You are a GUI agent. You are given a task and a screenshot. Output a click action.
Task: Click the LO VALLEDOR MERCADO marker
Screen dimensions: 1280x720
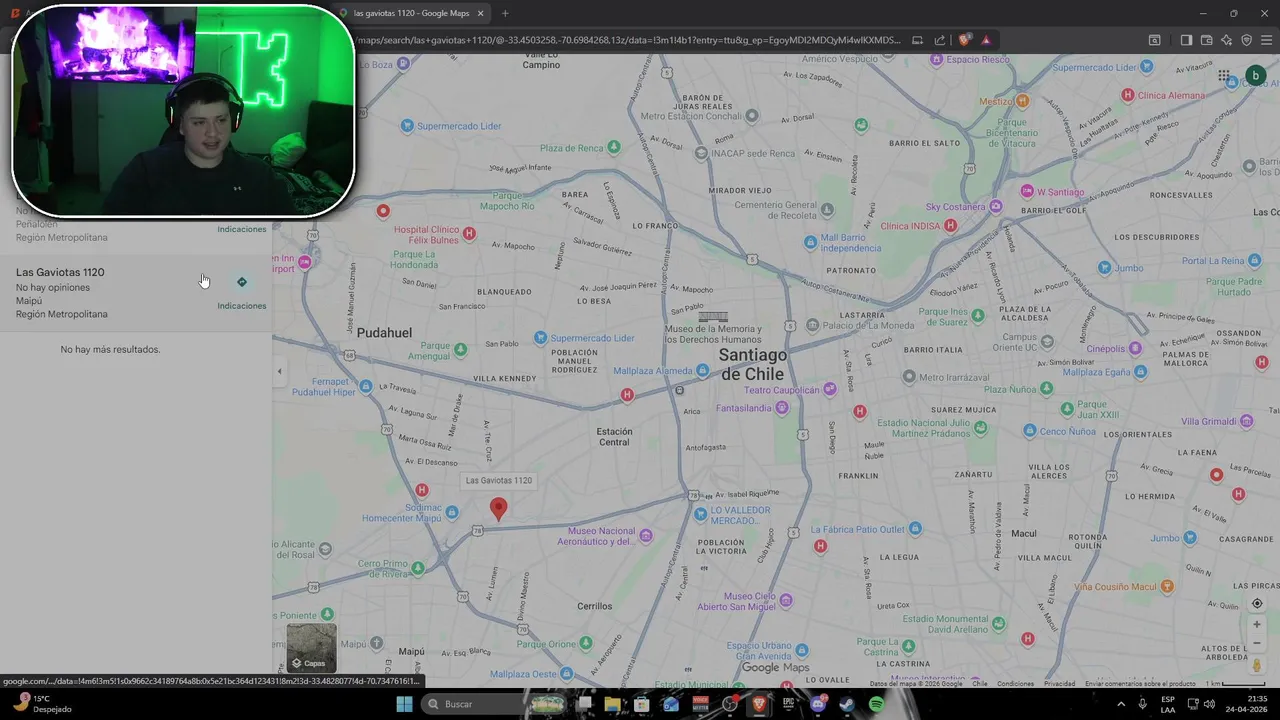point(701,514)
